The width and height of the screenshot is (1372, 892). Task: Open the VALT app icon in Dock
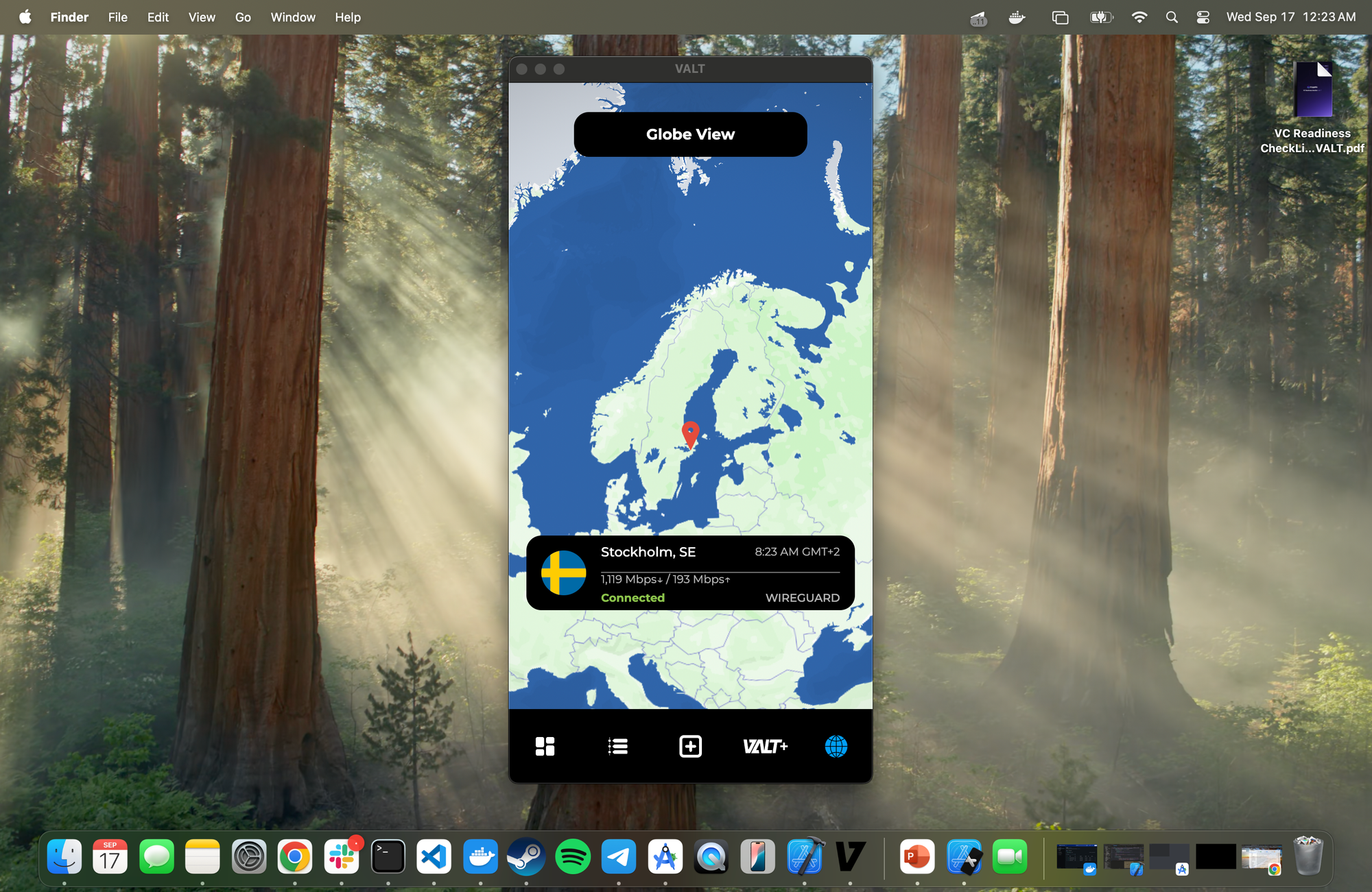pyautogui.click(x=851, y=856)
